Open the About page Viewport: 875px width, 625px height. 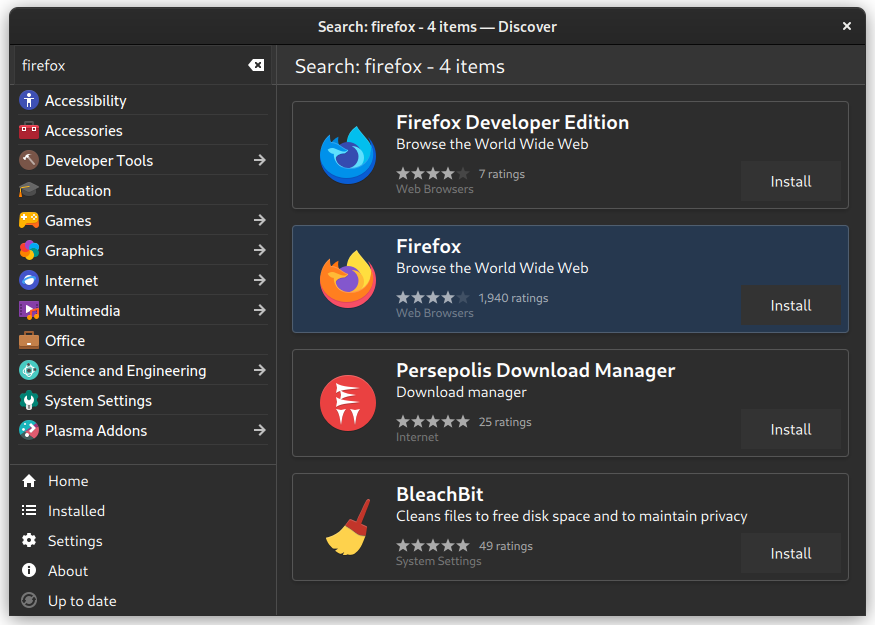pyautogui.click(x=67, y=571)
